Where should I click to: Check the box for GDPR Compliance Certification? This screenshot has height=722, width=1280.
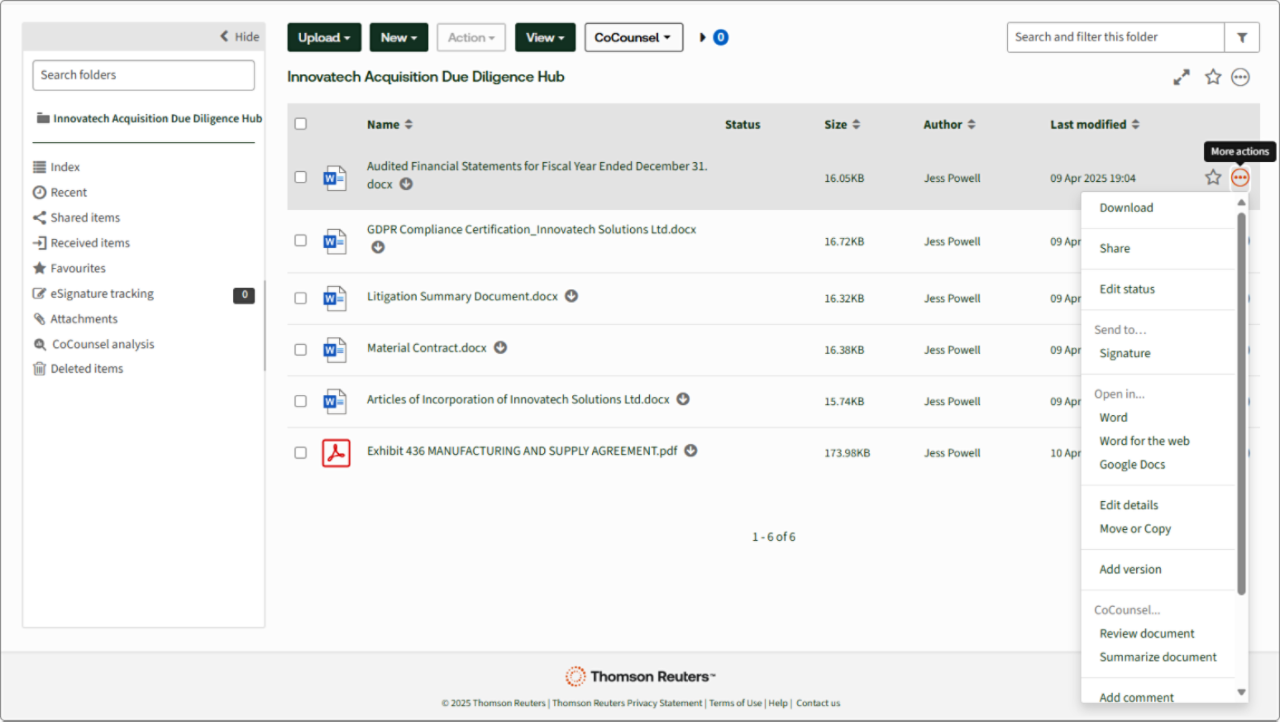coord(301,241)
